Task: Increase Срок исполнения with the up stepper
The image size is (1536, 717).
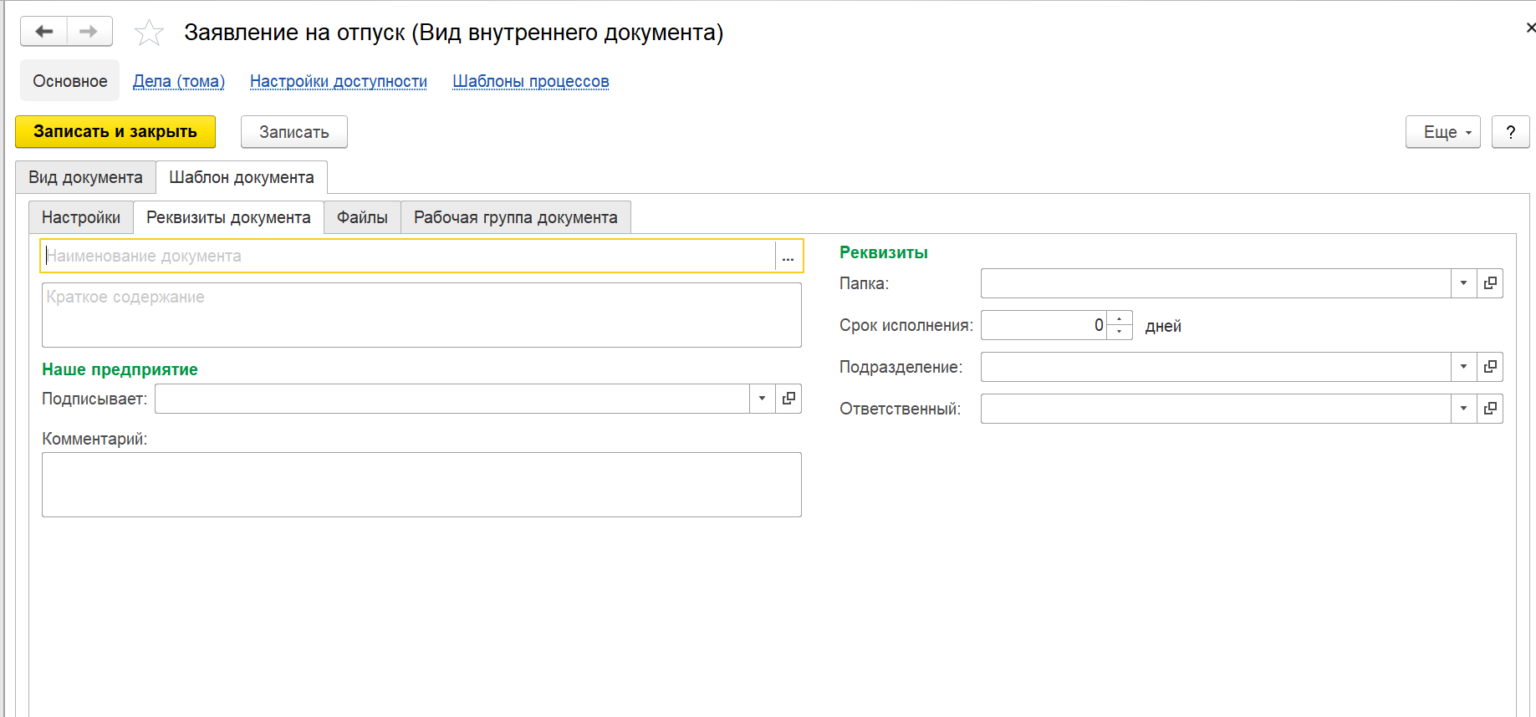Action: pyautogui.click(x=1119, y=319)
